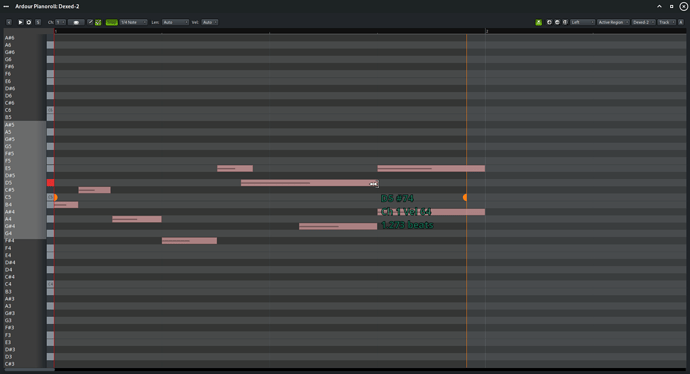Click the C4 piano key
690x374 pixels.
(x=51, y=284)
